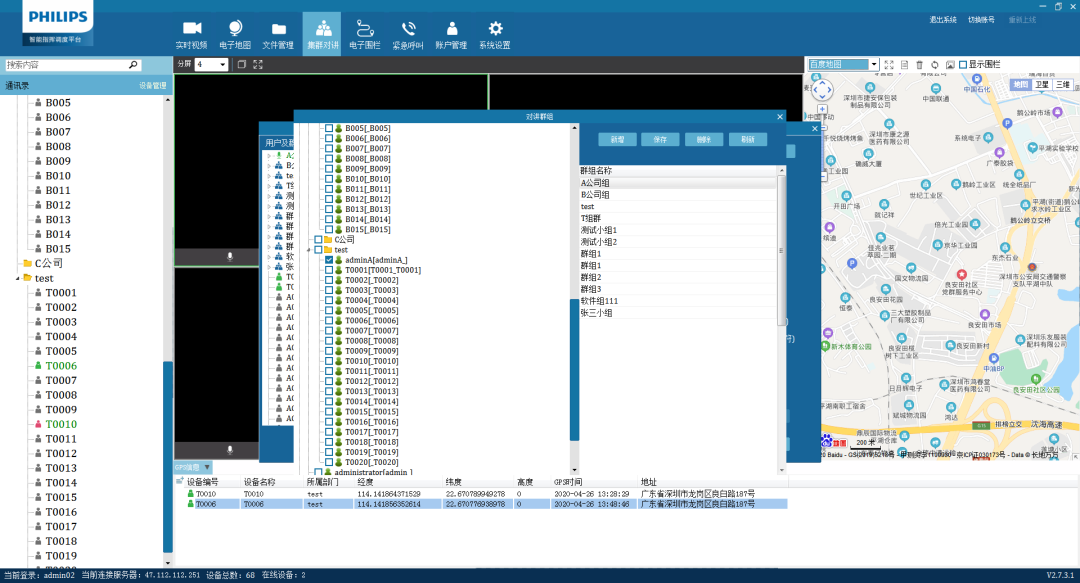Check the B005[_B005] checkbox
Screen dimensions: 1080x583
coord(329,128)
